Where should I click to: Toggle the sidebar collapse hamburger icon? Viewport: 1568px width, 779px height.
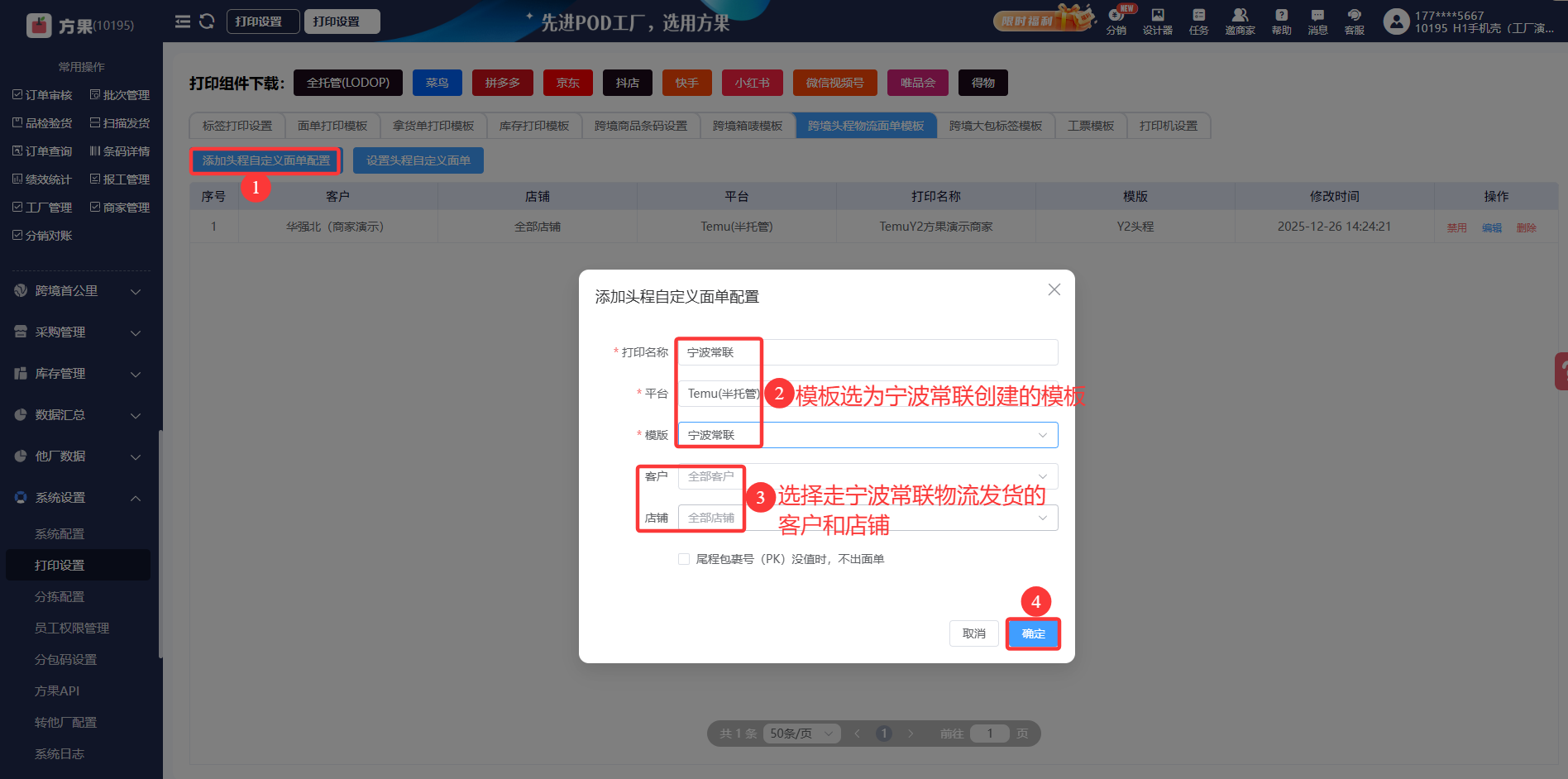click(183, 22)
